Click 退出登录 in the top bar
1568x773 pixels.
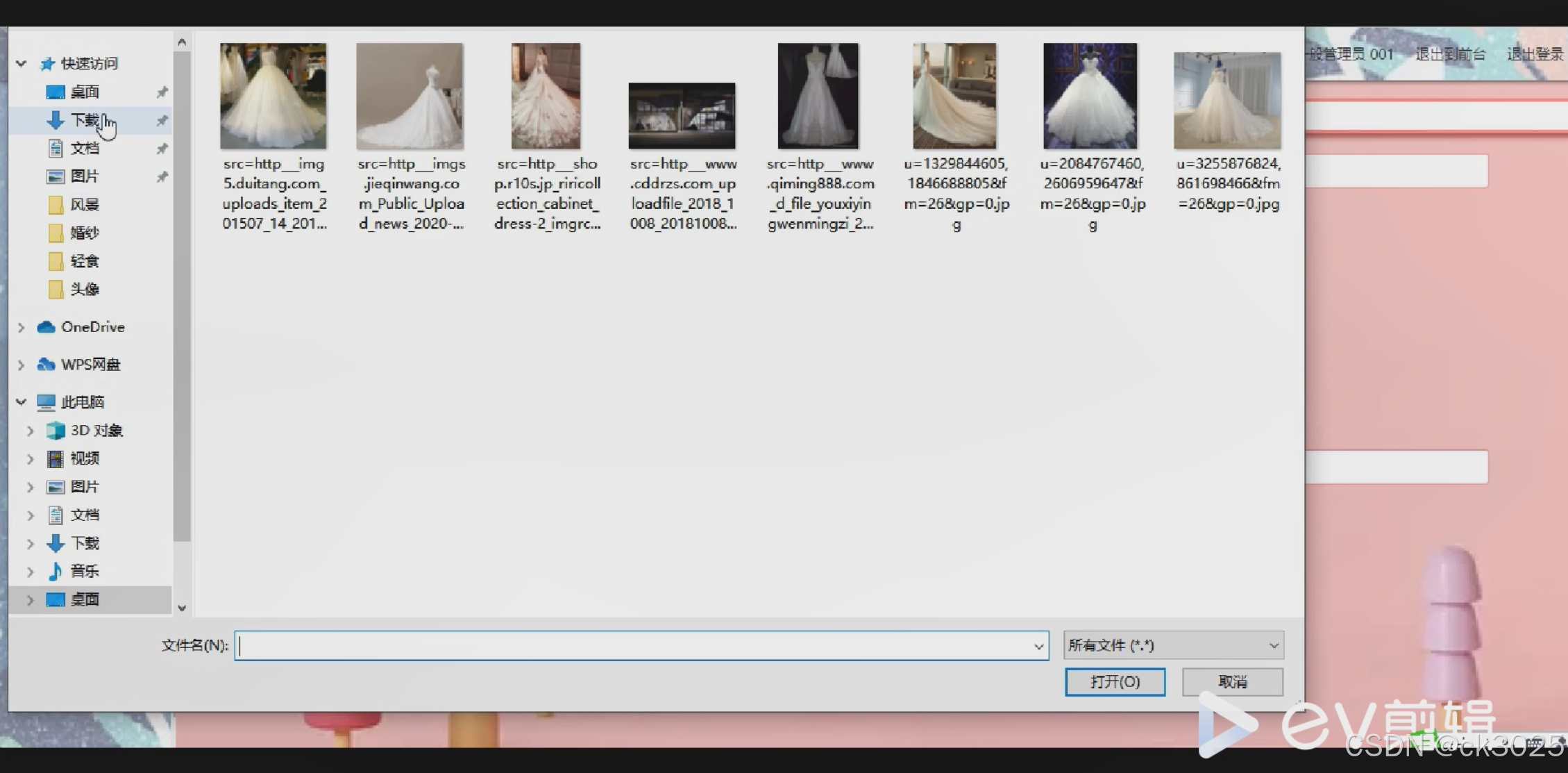click(x=1535, y=54)
